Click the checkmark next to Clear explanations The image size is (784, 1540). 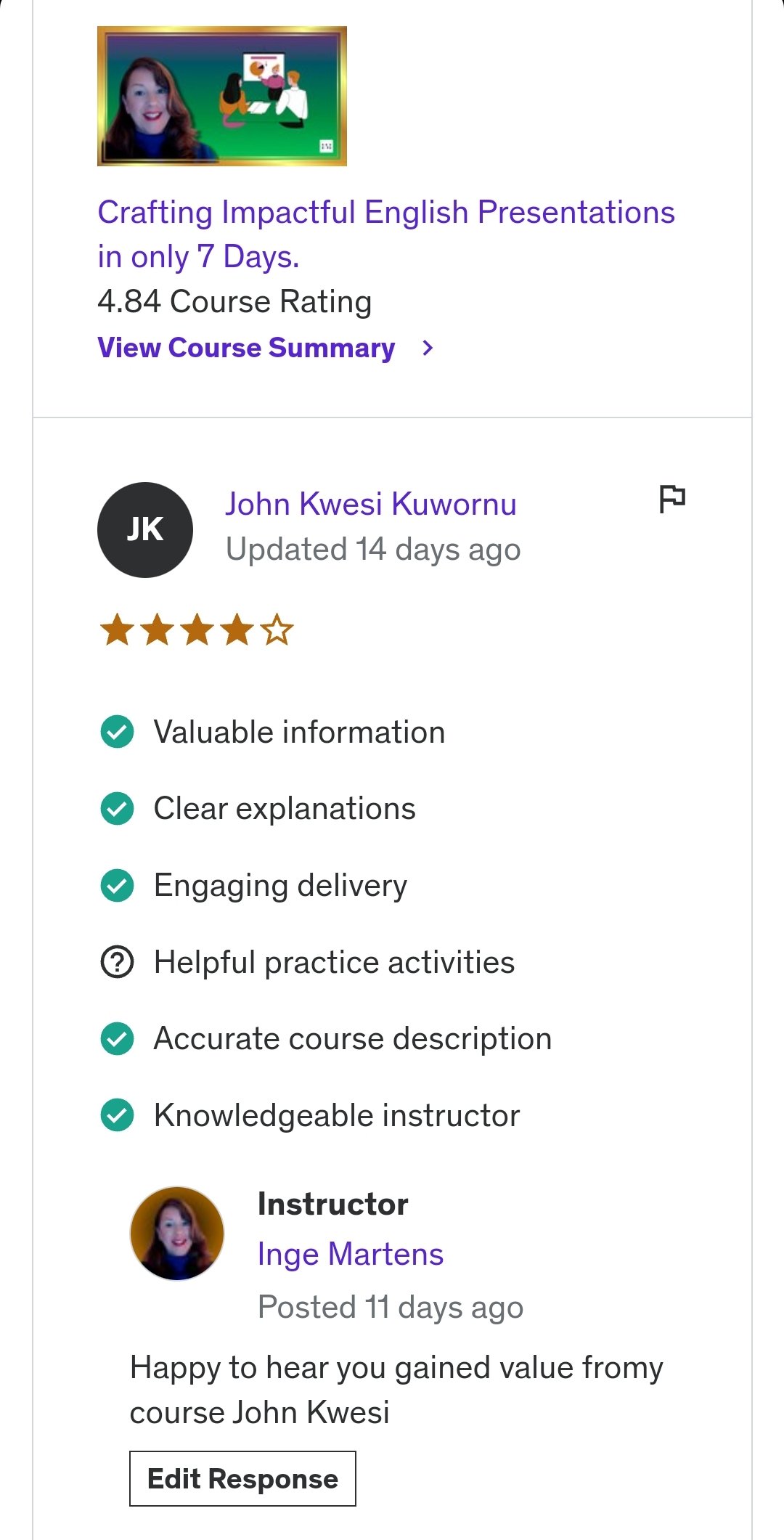(x=117, y=809)
